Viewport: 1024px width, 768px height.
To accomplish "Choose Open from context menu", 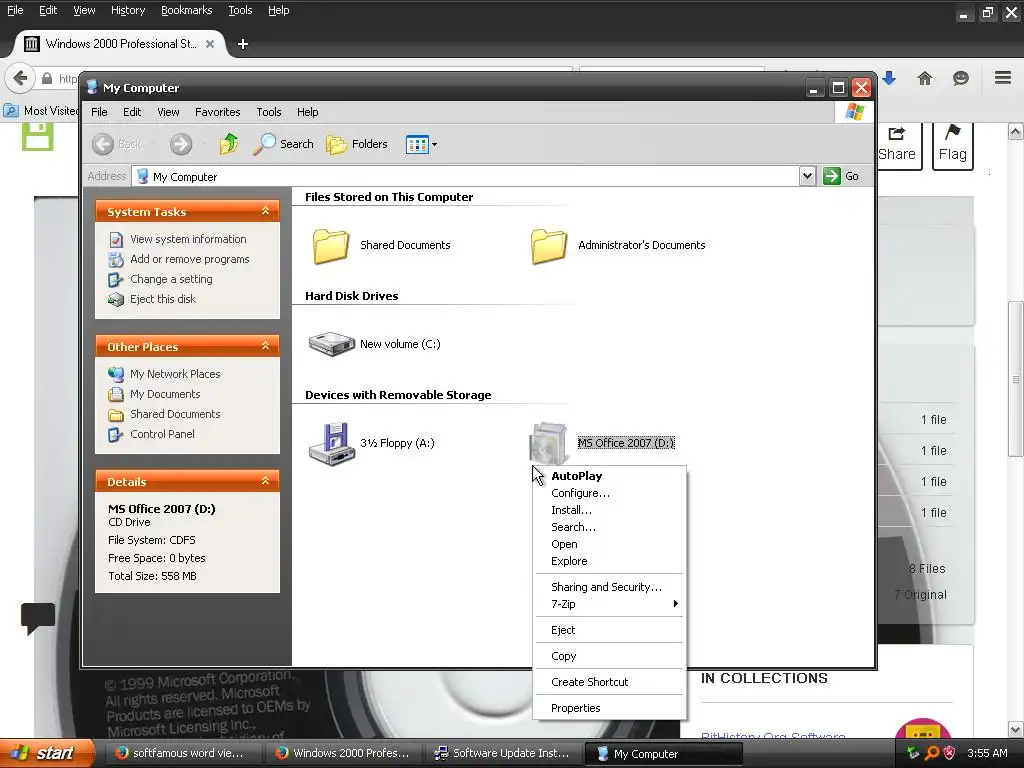I will click(609, 544).
